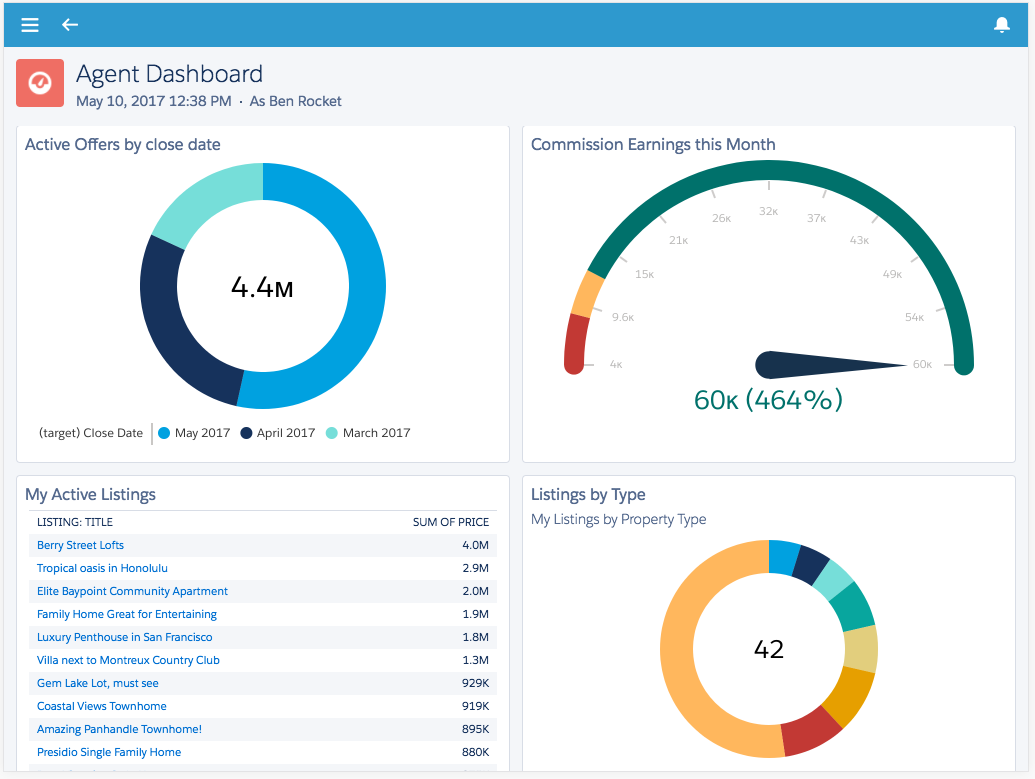Open Elite Baypoint Community Apartment listing

tap(132, 592)
